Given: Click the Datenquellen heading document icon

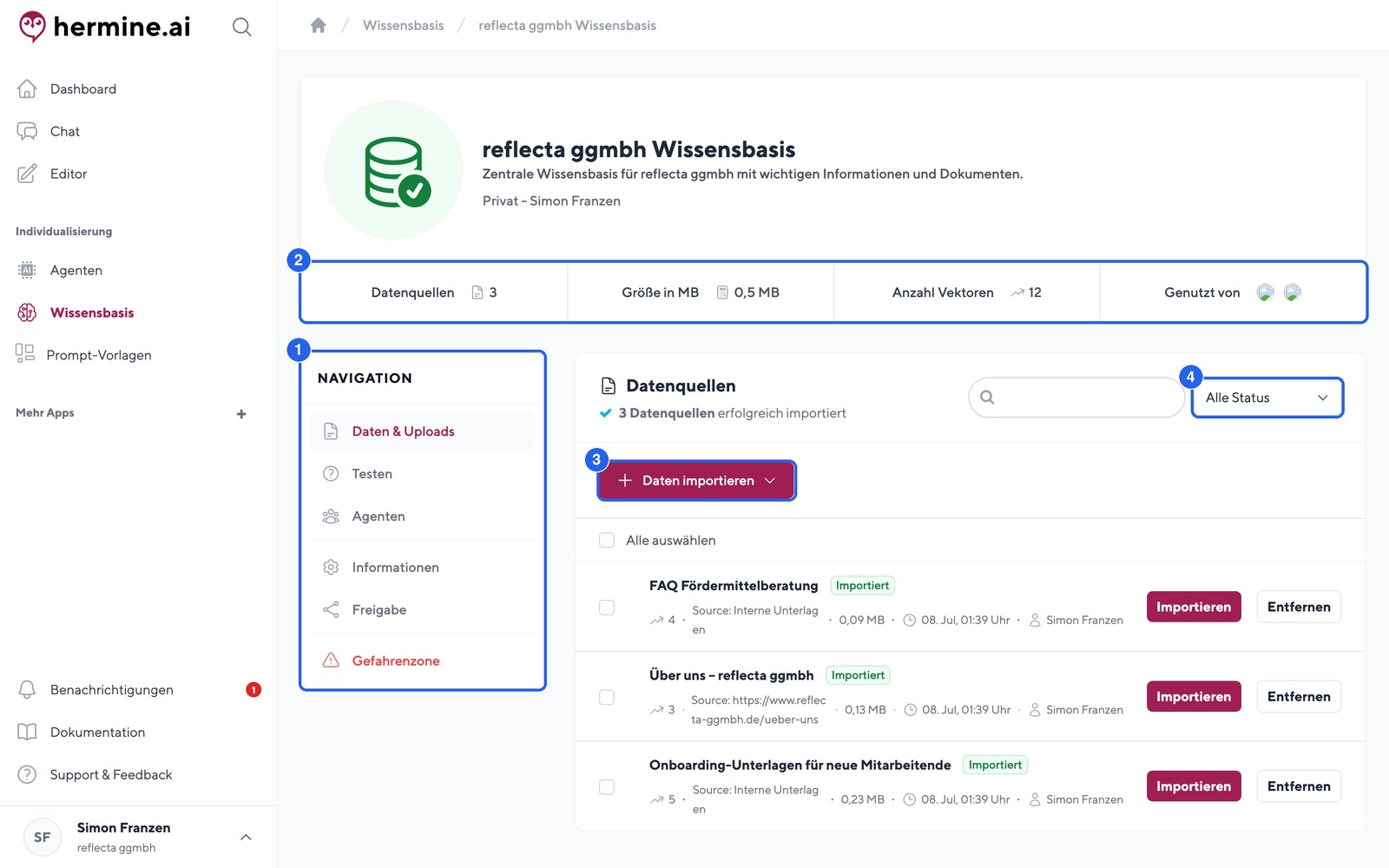Looking at the screenshot, I should pos(609,385).
